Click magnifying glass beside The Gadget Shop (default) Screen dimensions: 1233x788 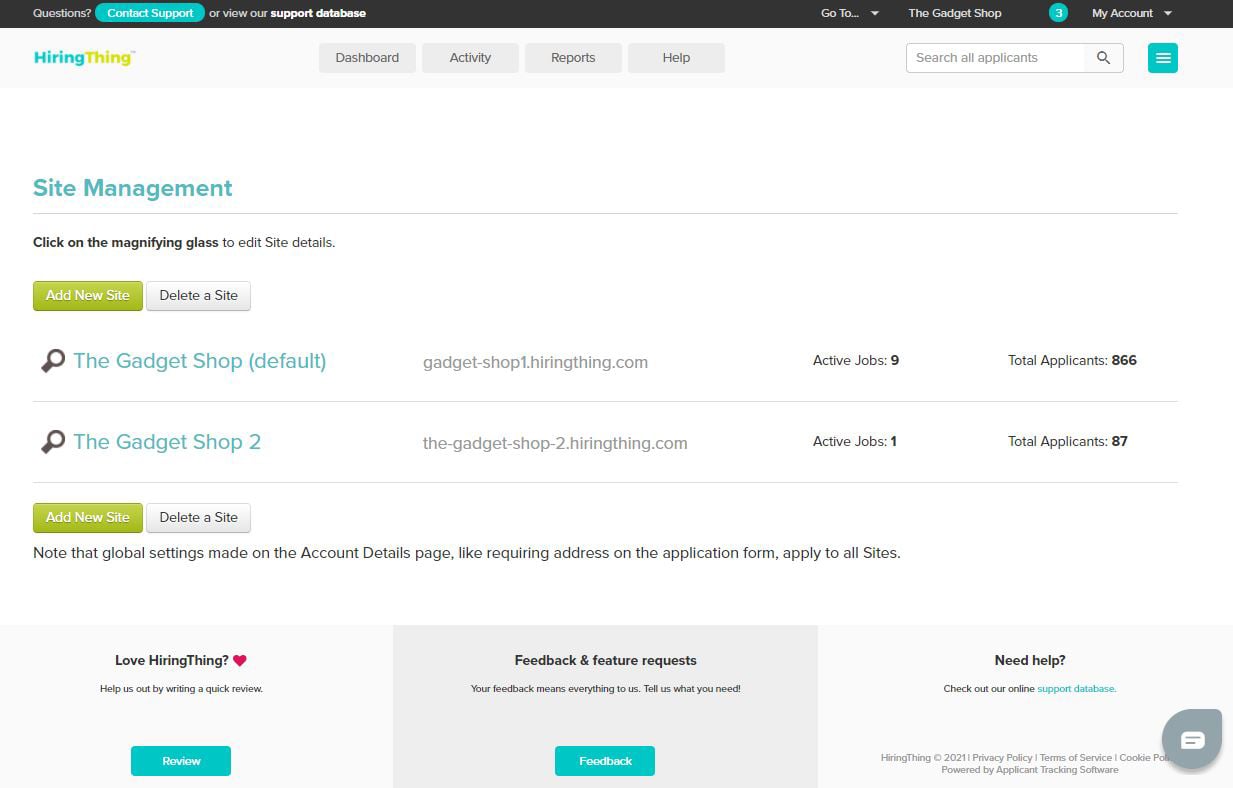53,361
